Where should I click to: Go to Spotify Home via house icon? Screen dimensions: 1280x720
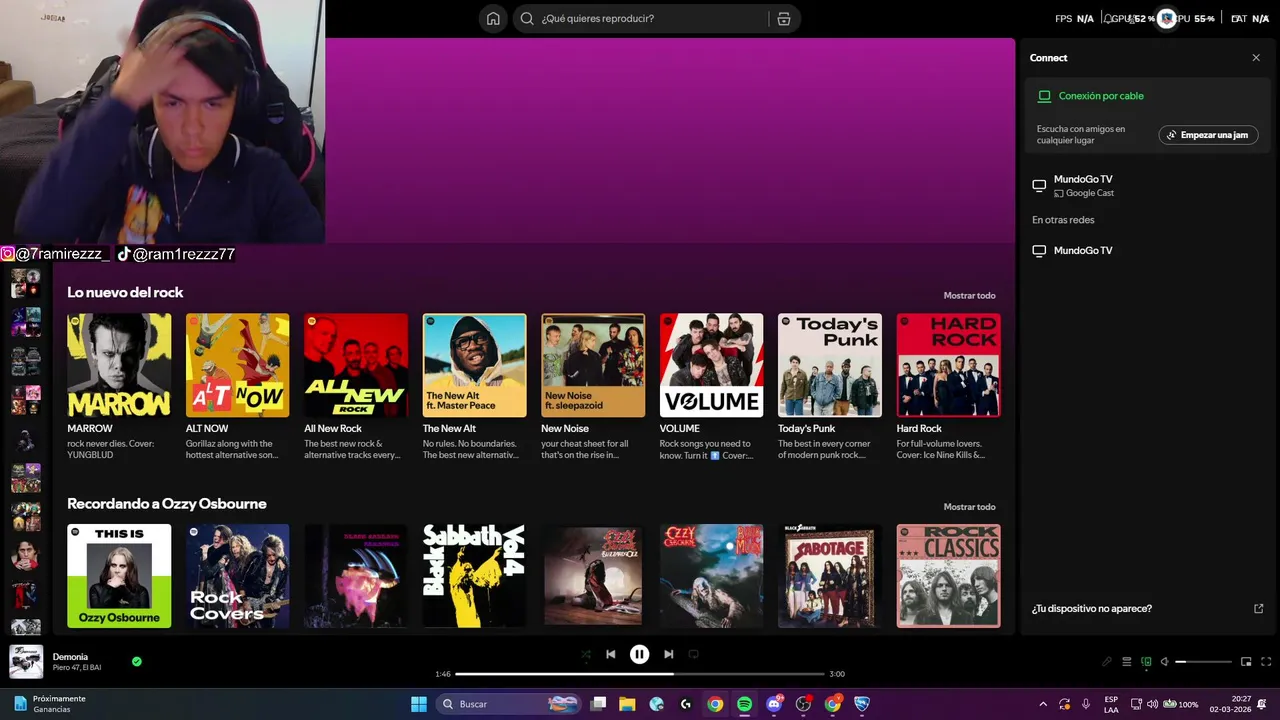point(493,18)
